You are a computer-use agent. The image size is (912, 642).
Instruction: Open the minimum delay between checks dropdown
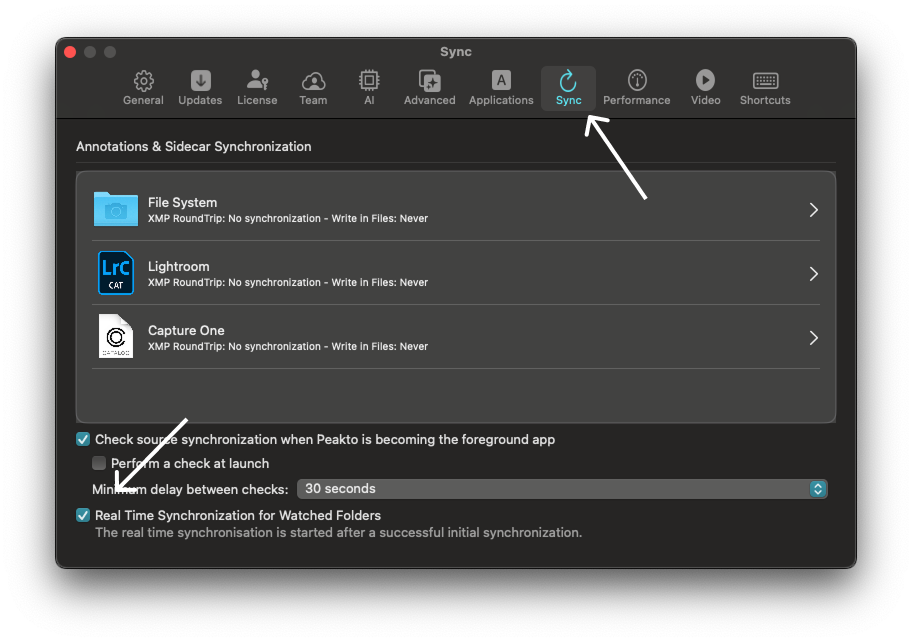click(562, 489)
